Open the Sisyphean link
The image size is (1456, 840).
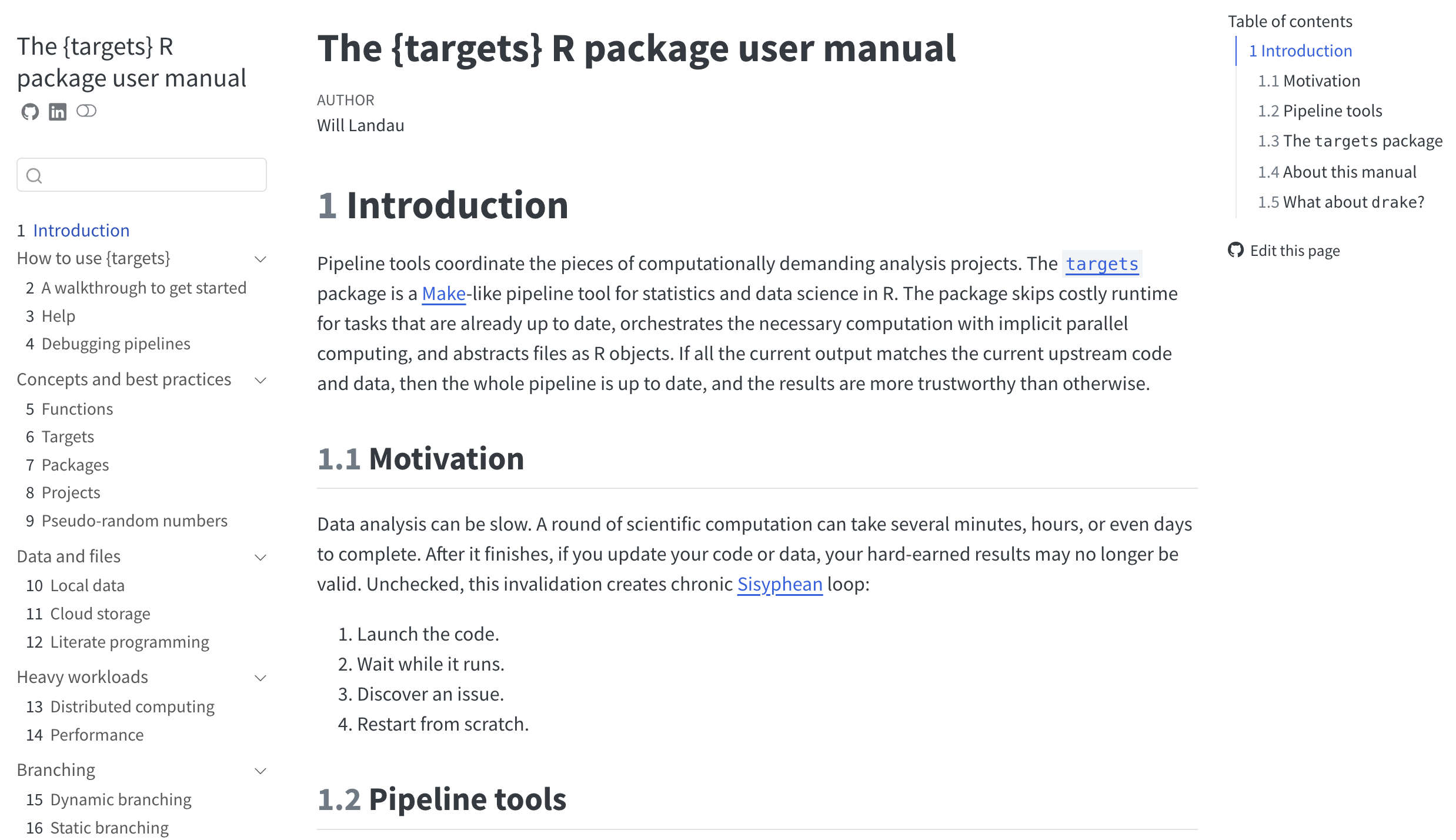[x=780, y=584]
